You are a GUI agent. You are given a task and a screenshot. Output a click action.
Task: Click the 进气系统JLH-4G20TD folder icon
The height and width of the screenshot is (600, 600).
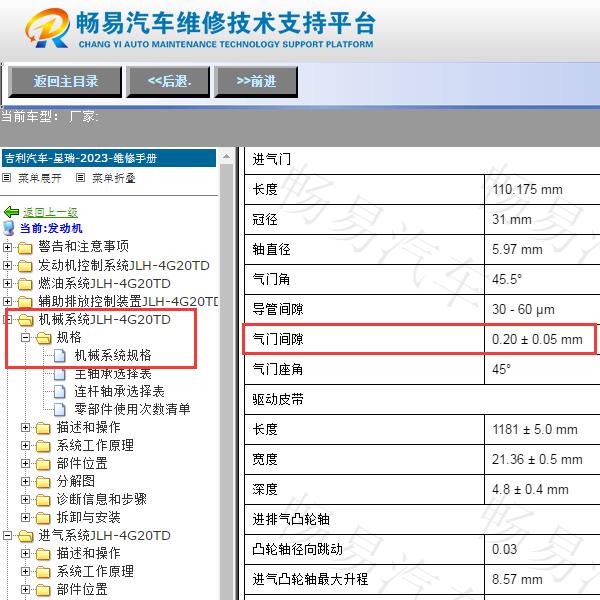tap(25, 536)
